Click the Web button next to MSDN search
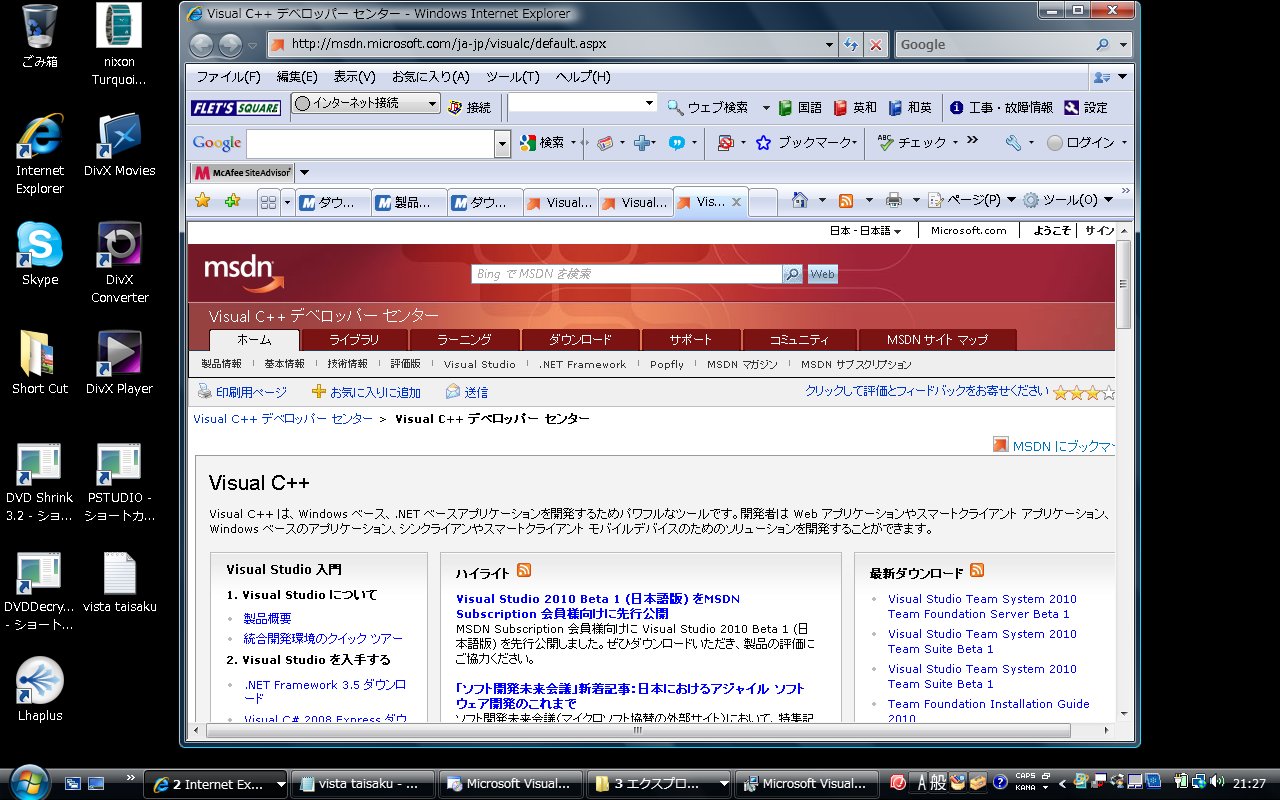This screenshot has width=1280, height=800. (822, 274)
